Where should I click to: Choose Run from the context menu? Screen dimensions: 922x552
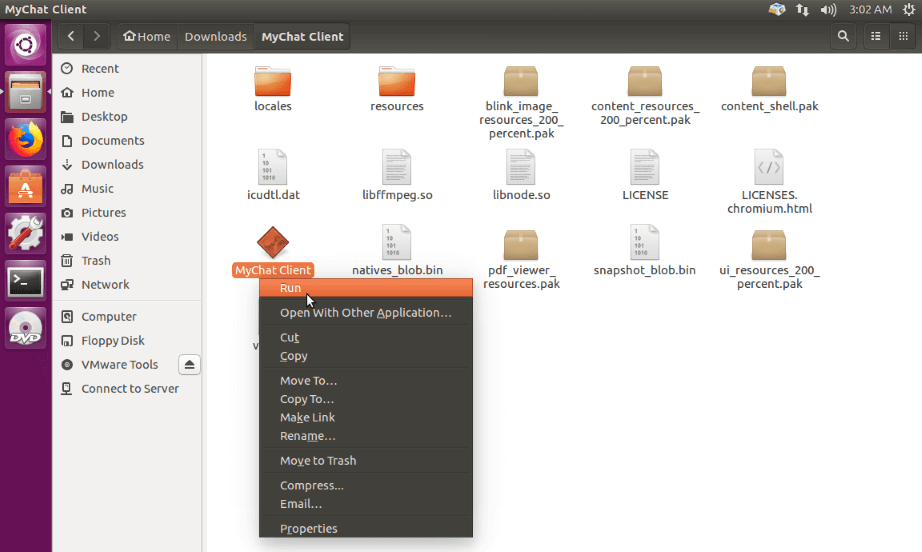290,288
